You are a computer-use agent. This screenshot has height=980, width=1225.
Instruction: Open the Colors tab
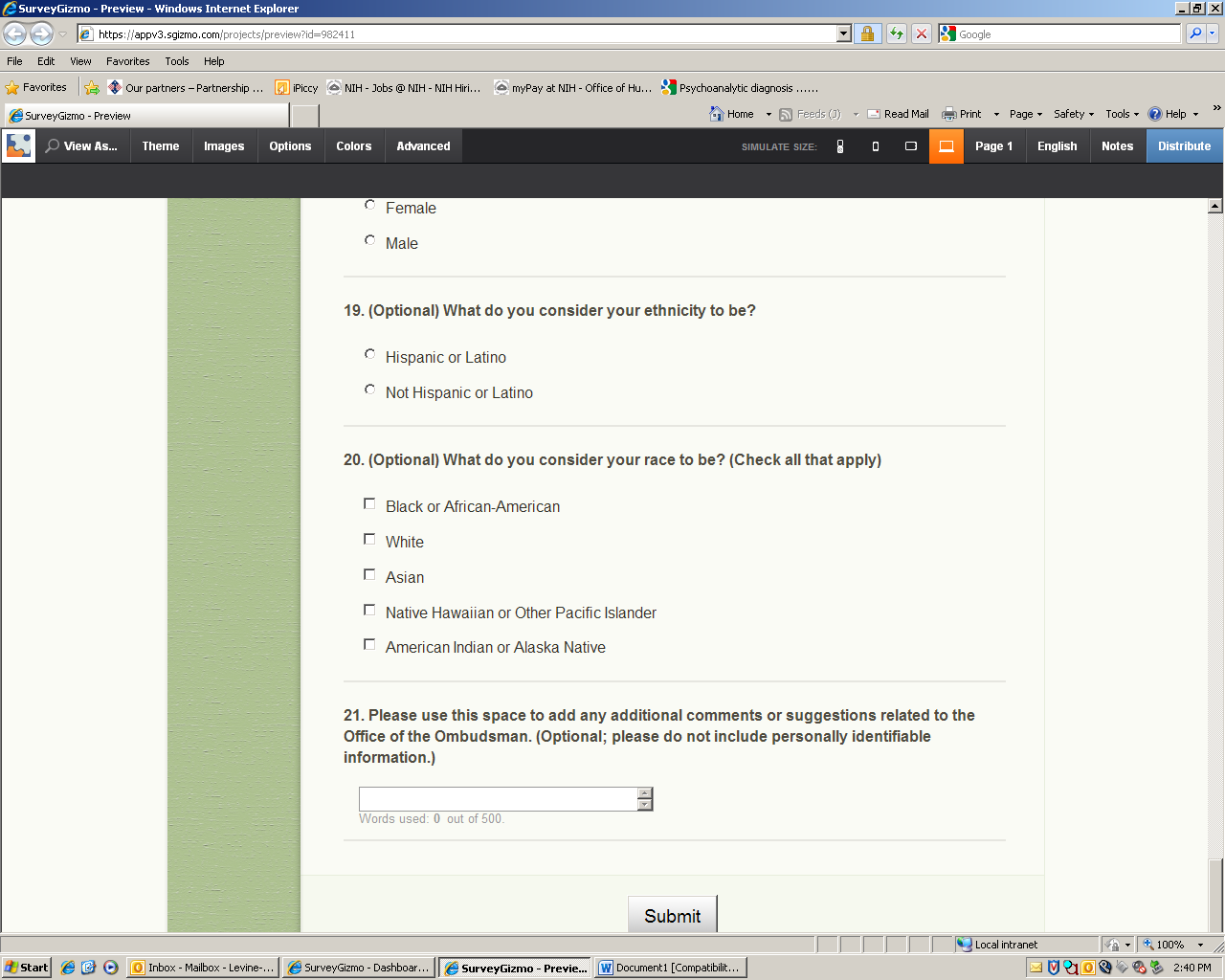click(x=353, y=146)
